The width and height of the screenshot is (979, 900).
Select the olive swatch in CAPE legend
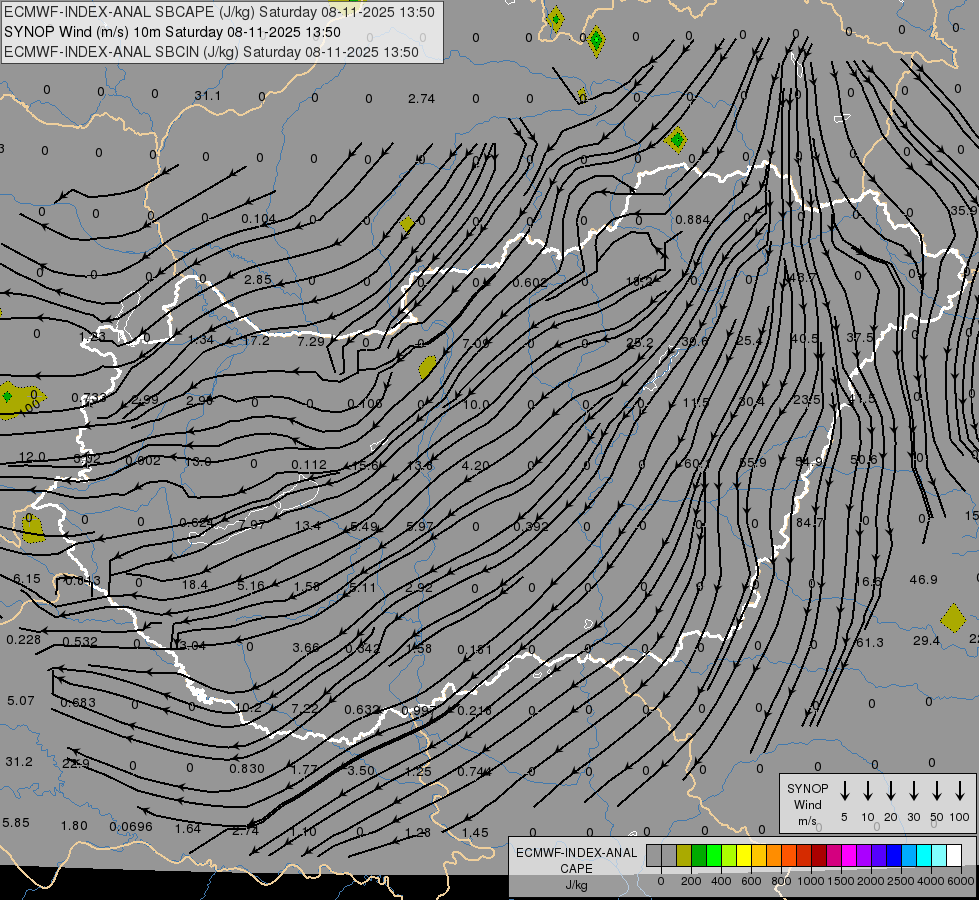[684, 856]
